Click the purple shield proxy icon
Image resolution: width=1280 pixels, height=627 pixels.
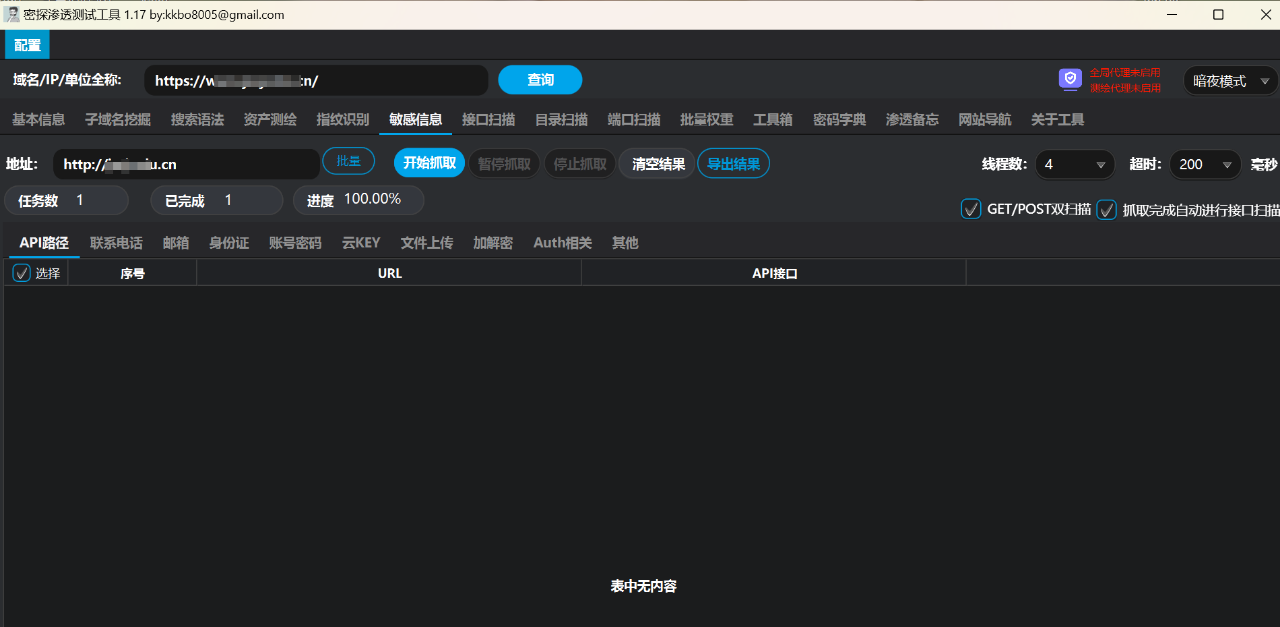coord(1071,79)
